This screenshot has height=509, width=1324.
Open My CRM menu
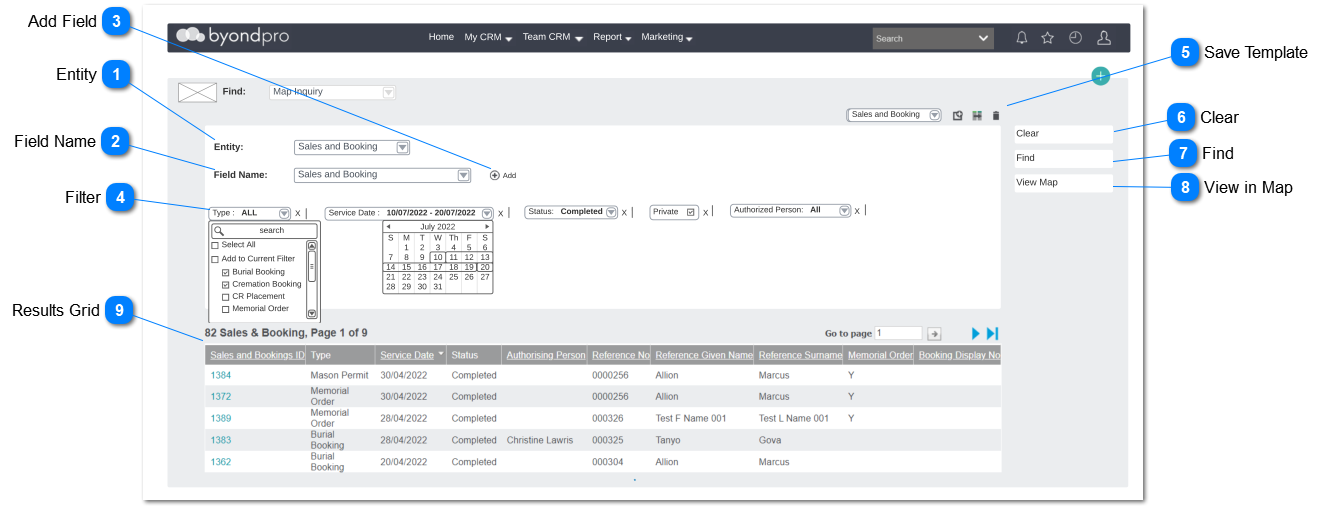pyautogui.click(x=488, y=37)
